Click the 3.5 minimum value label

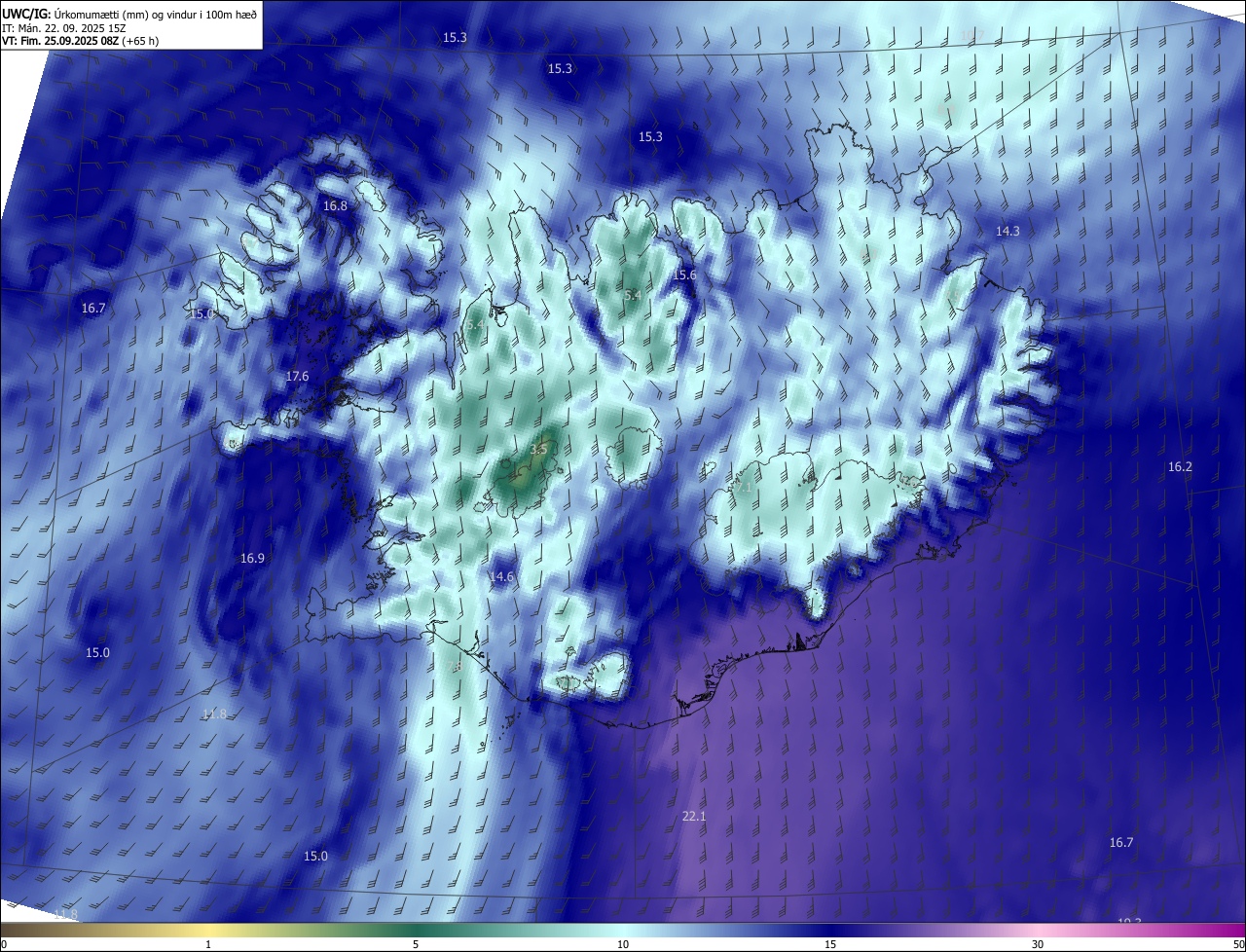click(538, 449)
